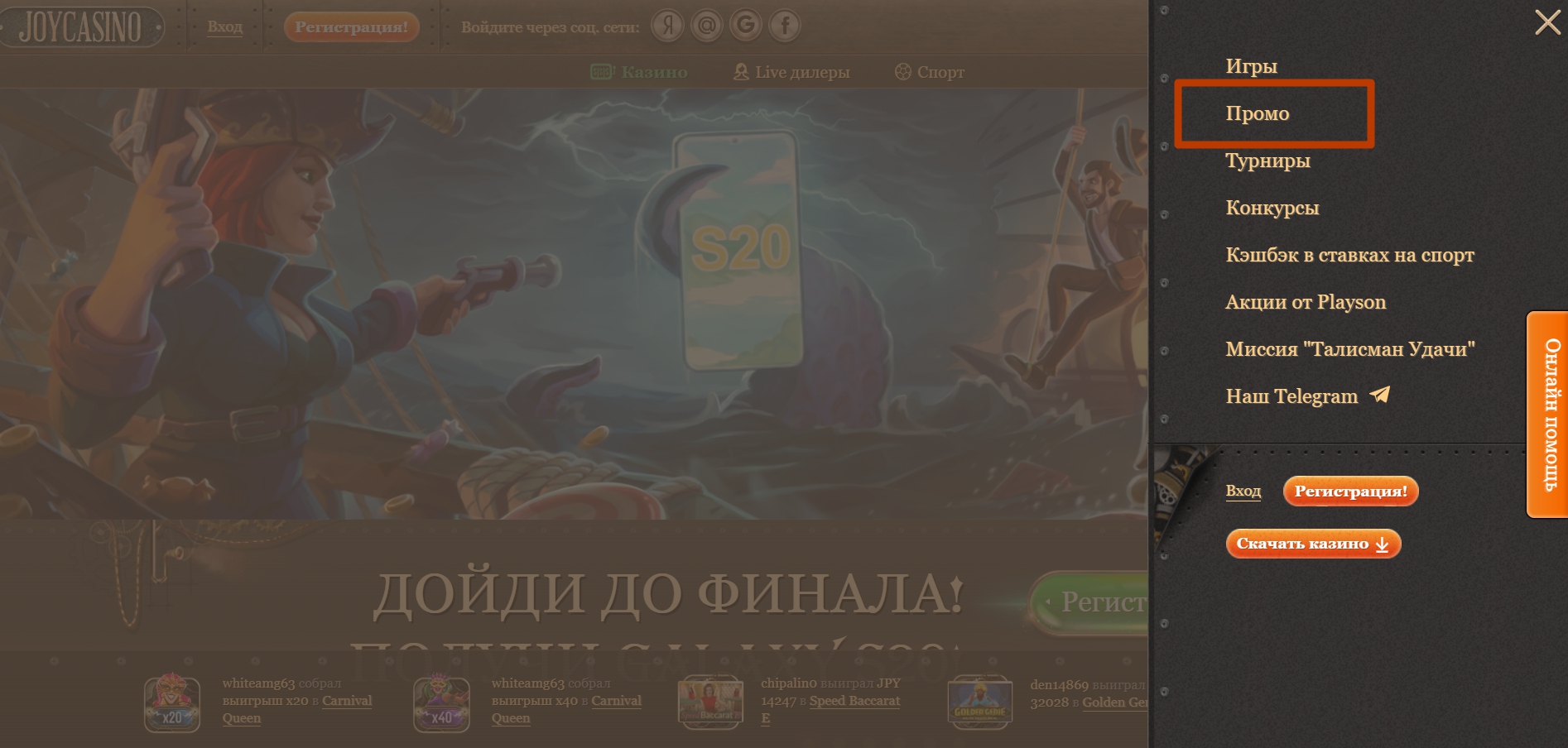
Task: Click the green Регистрация banner button
Action: click(1089, 602)
